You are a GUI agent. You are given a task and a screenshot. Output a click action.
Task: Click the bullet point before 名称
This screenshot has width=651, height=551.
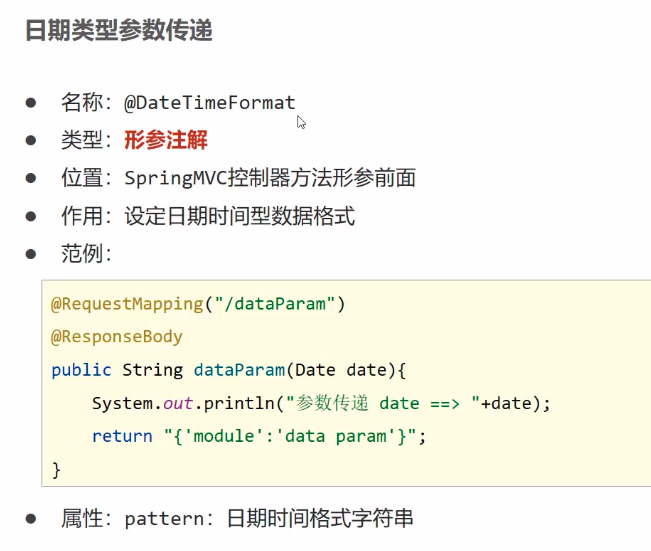pyautogui.click(x=31, y=102)
